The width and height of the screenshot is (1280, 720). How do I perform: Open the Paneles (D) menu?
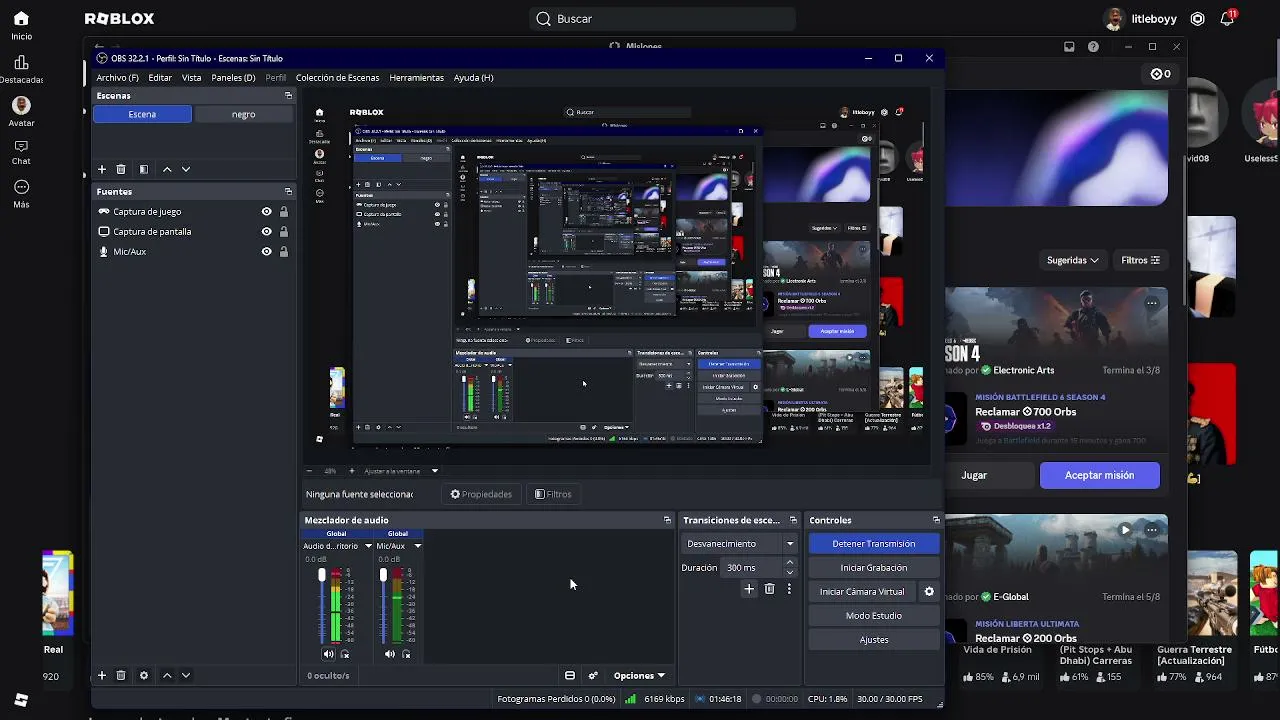pos(233,78)
